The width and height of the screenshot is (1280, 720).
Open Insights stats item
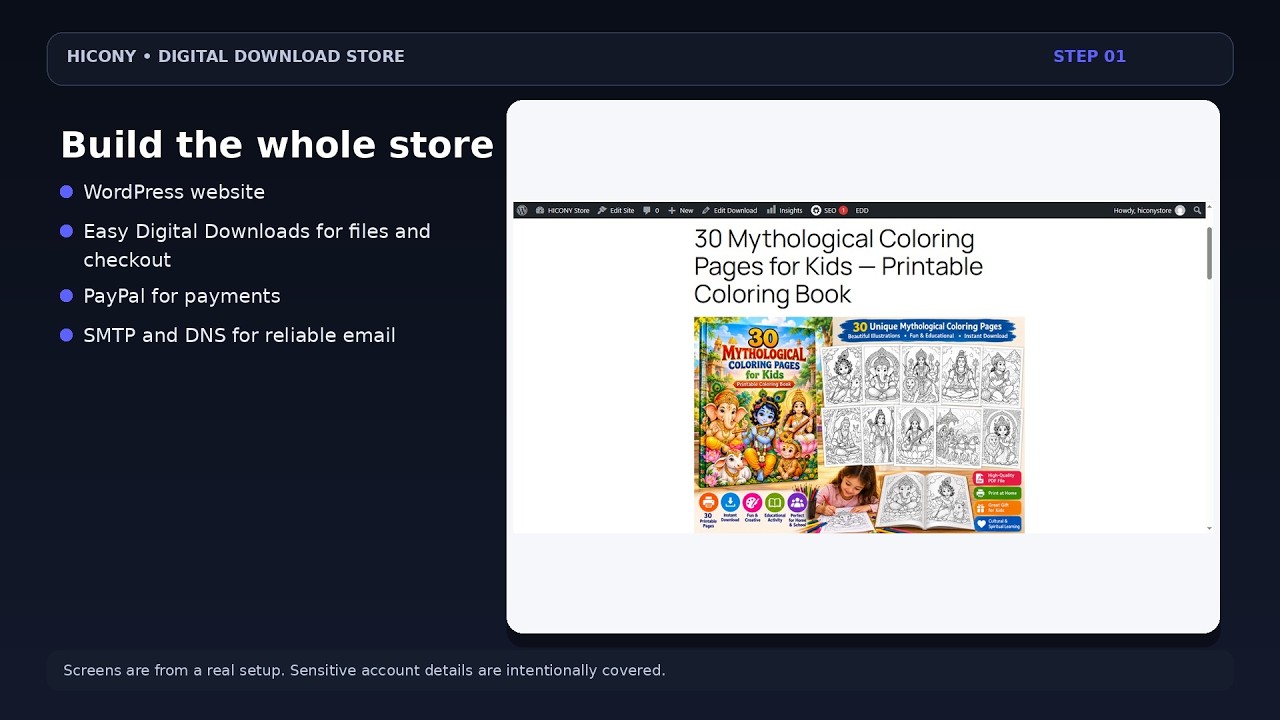pyautogui.click(x=785, y=210)
